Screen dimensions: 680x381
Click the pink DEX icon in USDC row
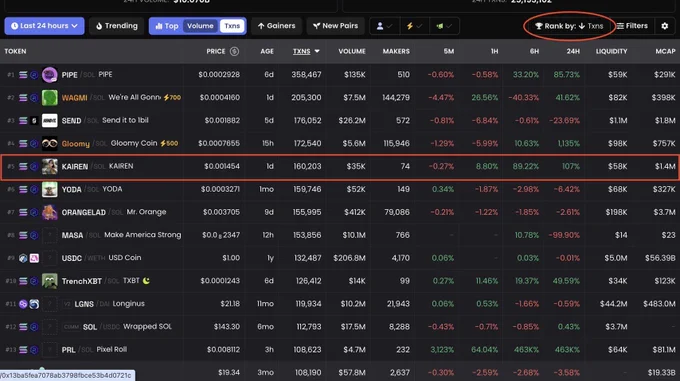click(34, 258)
